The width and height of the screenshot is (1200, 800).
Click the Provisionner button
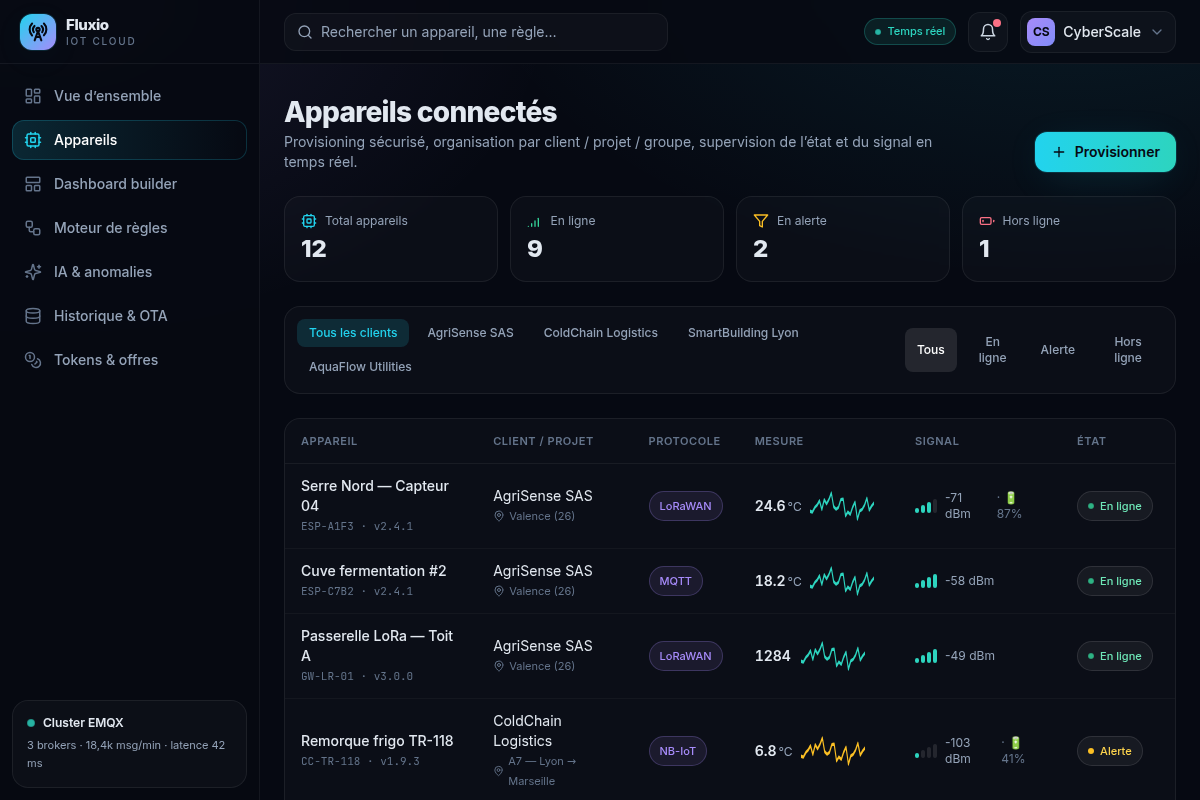1105,152
